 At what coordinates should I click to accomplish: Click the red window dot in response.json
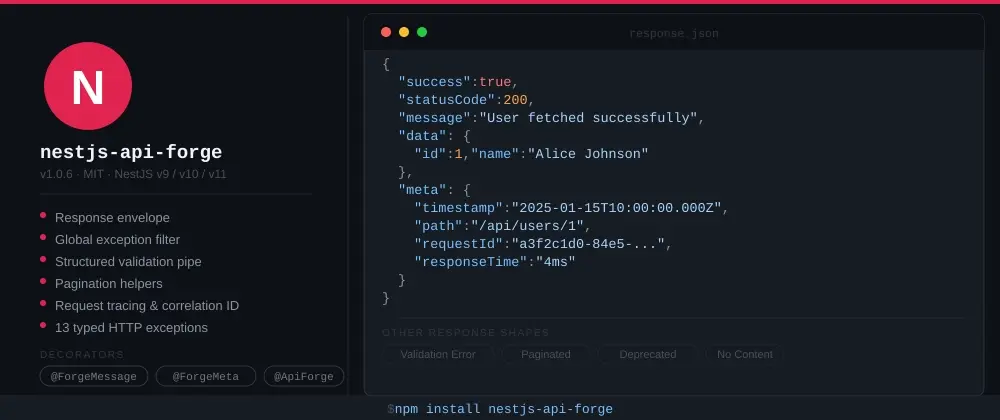click(x=386, y=32)
